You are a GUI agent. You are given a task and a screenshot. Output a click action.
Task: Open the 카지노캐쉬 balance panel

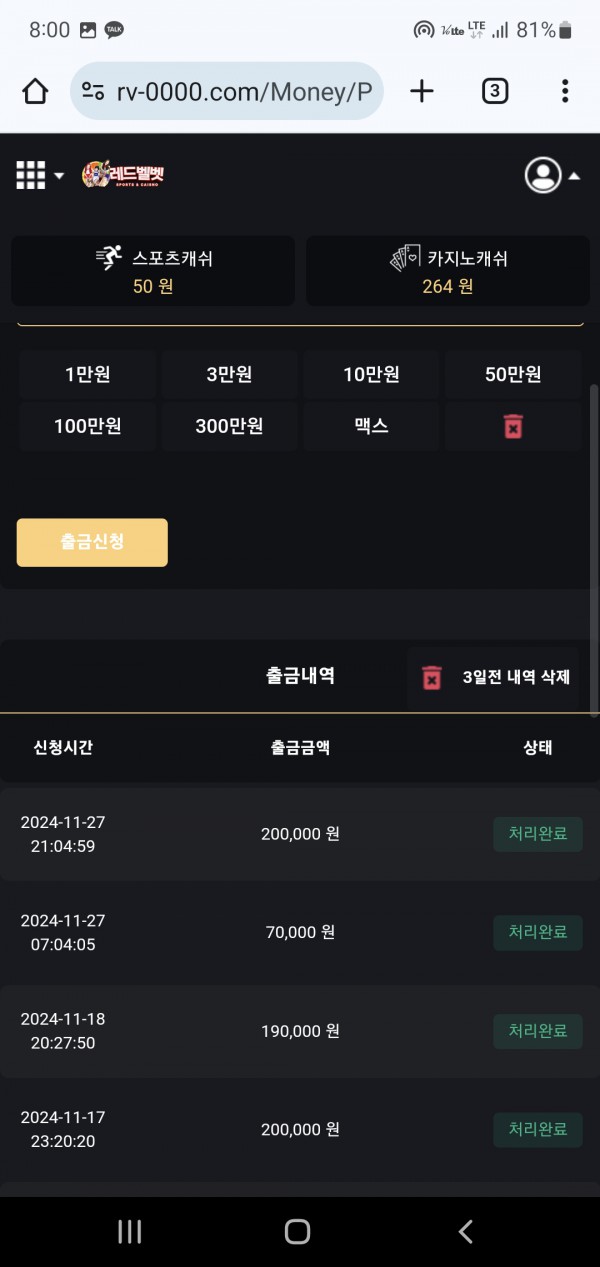tap(448, 271)
